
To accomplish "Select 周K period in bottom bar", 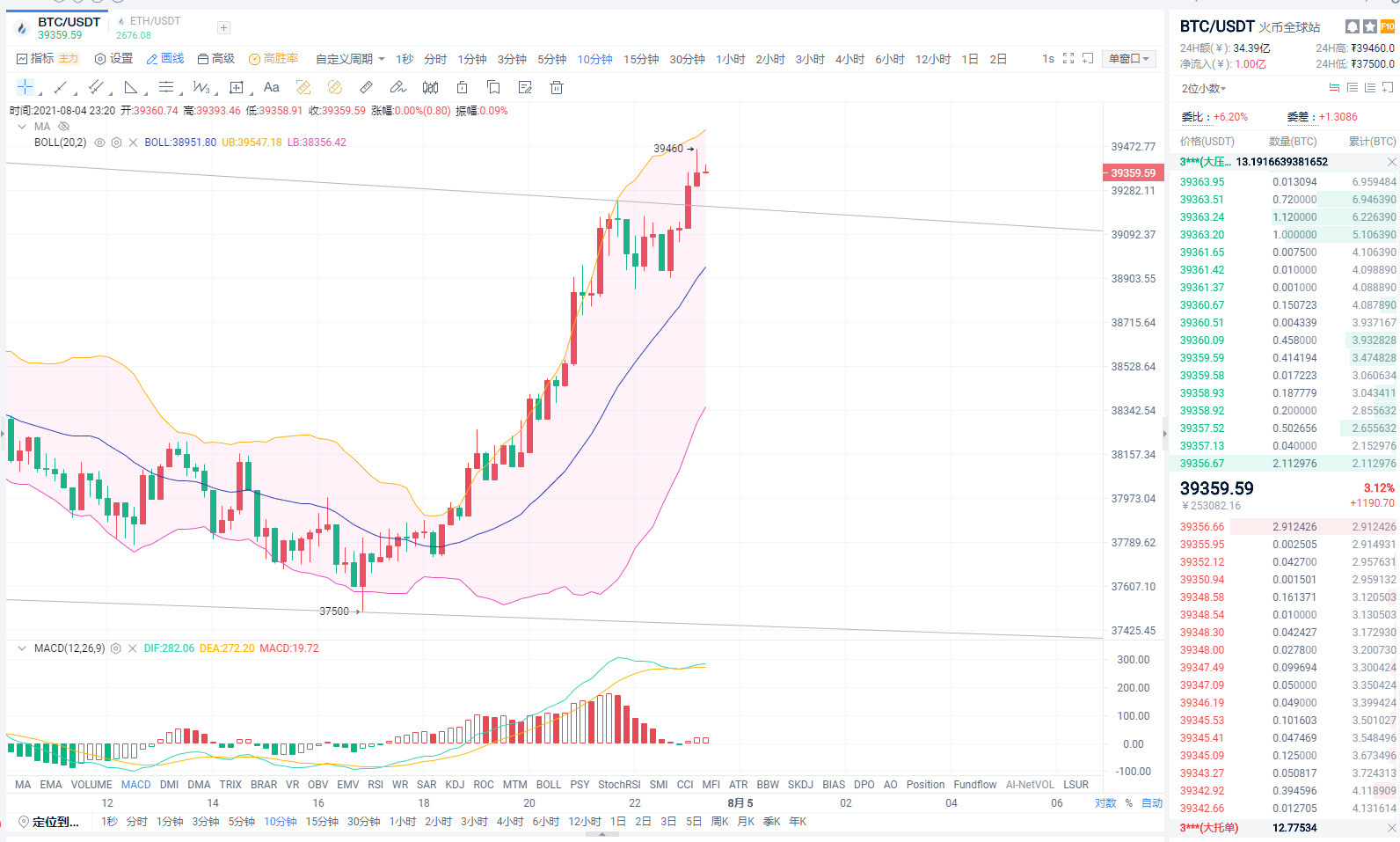I will point(719,822).
